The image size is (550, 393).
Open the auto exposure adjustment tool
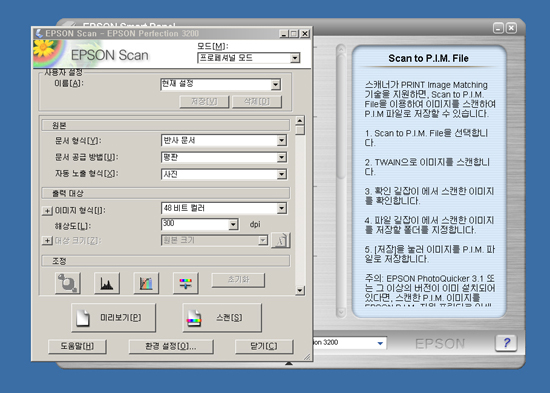(x=68, y=283)
